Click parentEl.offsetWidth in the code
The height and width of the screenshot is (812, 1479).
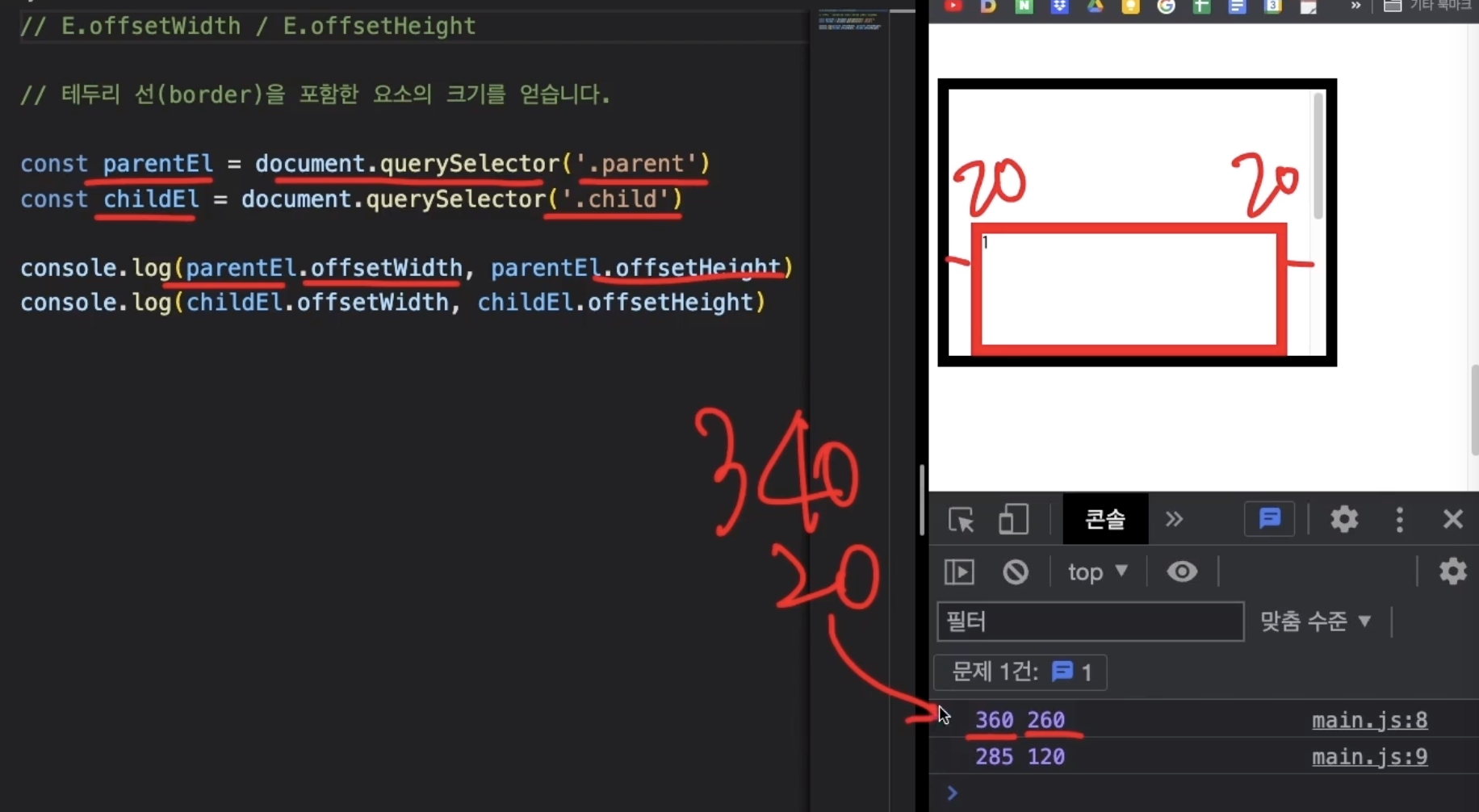(324, 268)
